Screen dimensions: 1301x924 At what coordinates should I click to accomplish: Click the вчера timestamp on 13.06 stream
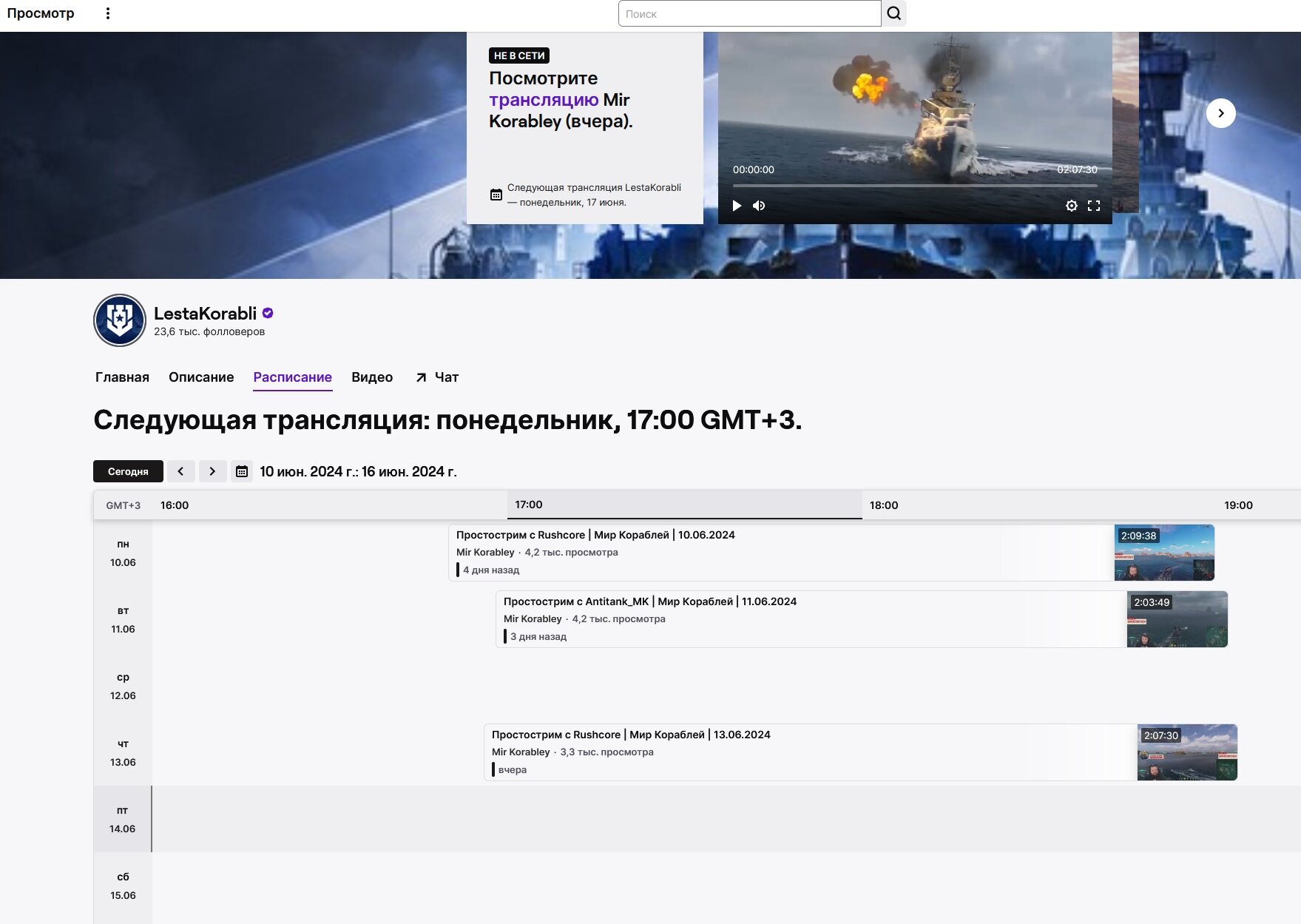tap(513, 770)
